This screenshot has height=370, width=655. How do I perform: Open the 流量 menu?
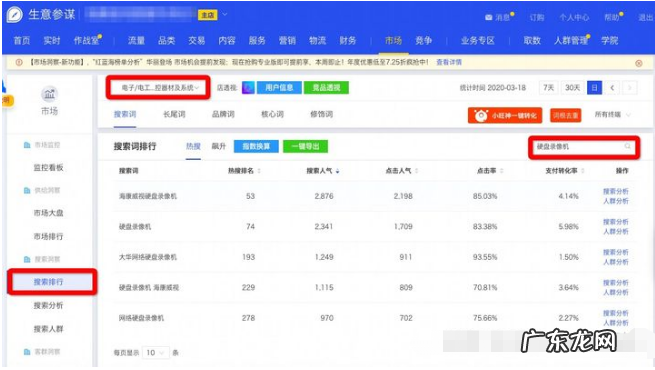pyautogui.click(x=136, y=41)
